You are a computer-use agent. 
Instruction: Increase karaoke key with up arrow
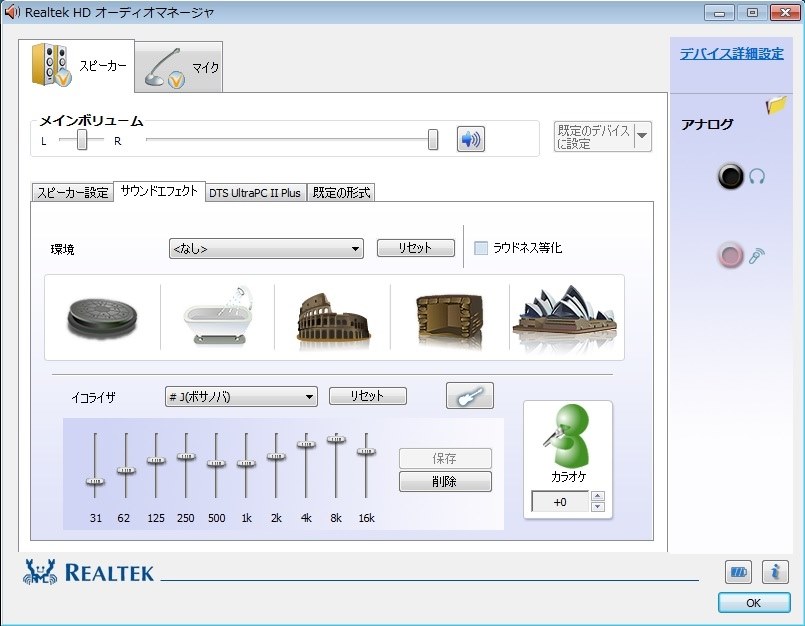(x=598, y=496)
